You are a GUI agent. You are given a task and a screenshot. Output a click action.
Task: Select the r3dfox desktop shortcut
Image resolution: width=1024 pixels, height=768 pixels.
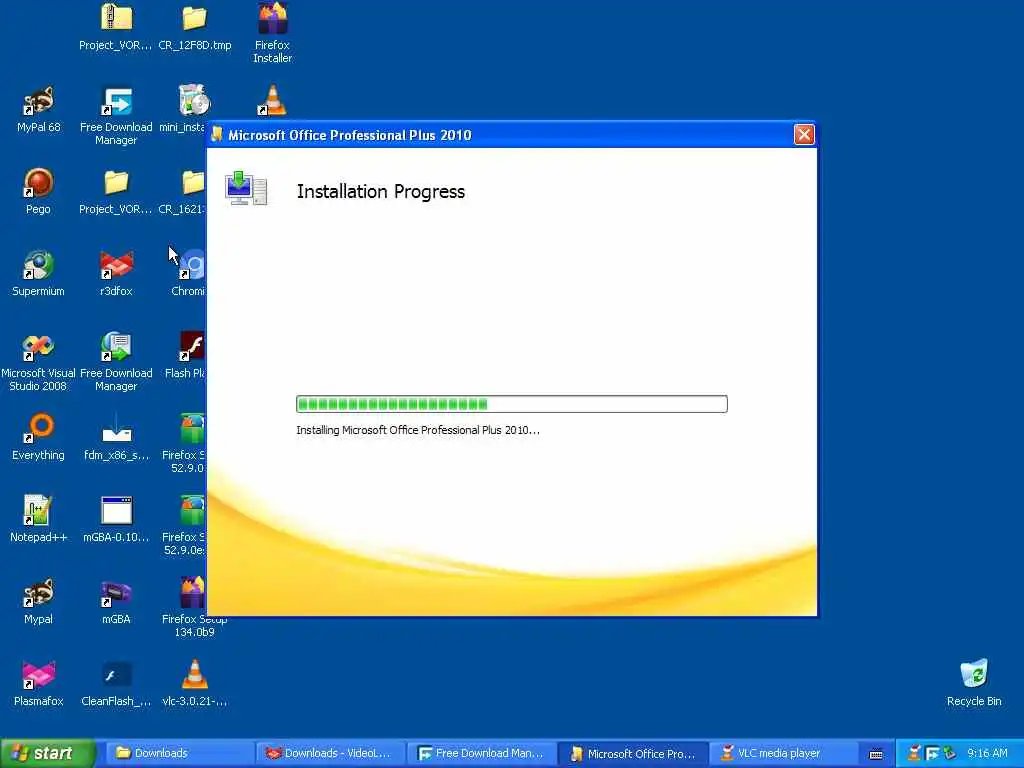coord(116,264)
